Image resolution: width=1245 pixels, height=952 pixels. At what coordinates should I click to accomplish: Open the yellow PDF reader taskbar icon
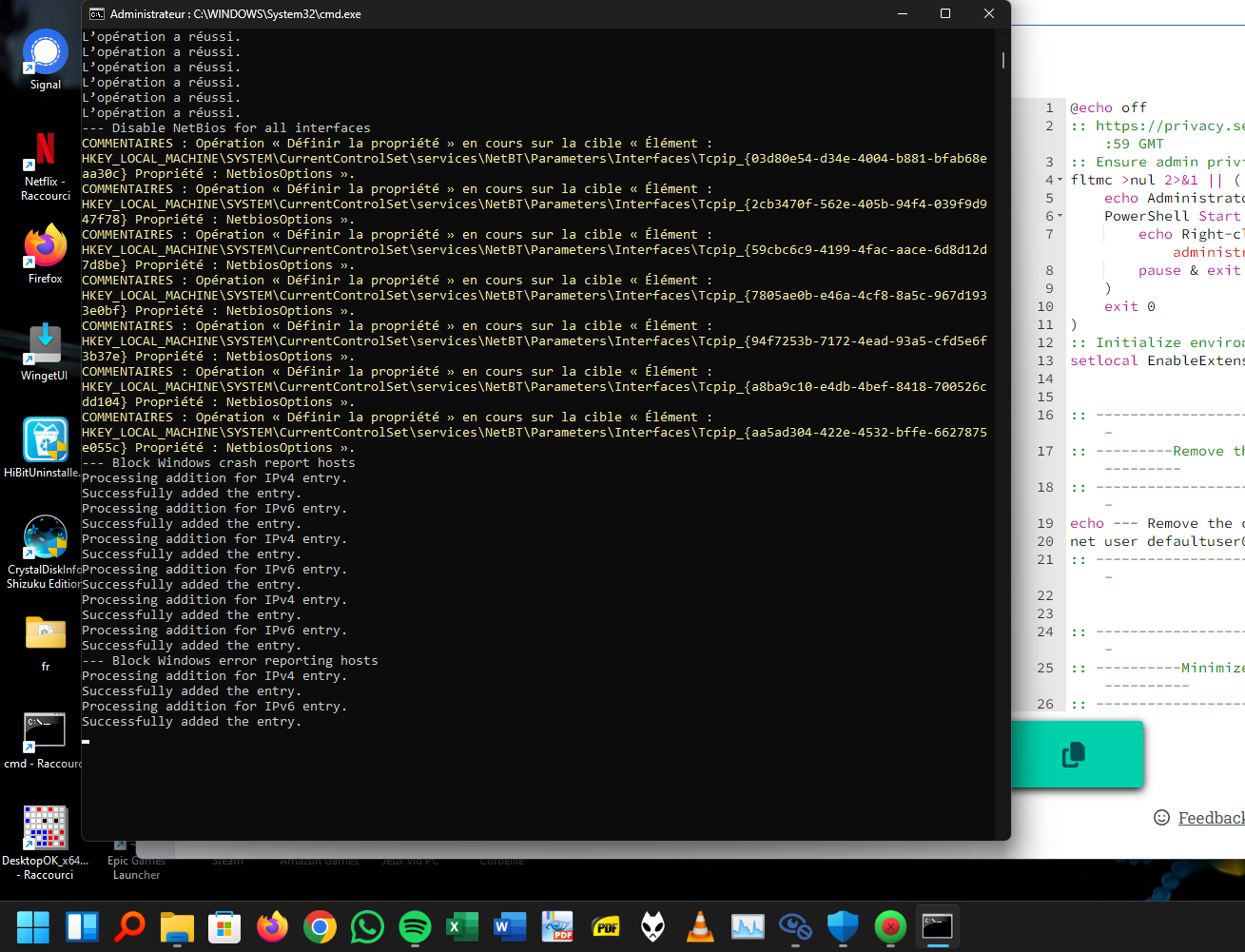(x=605, y=926)
